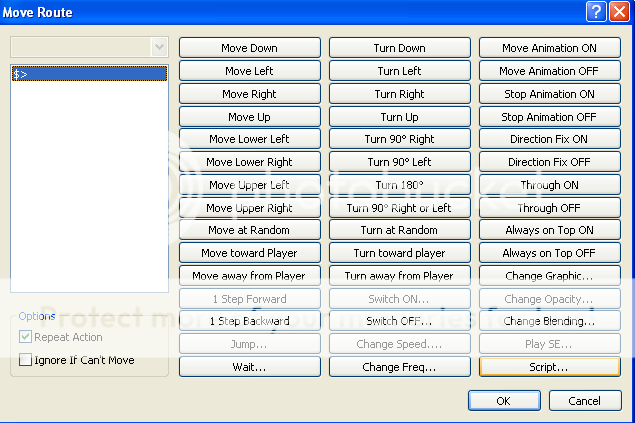
Task: Toggle the Repeat Action checkbox
Action: tap(26, 337)
